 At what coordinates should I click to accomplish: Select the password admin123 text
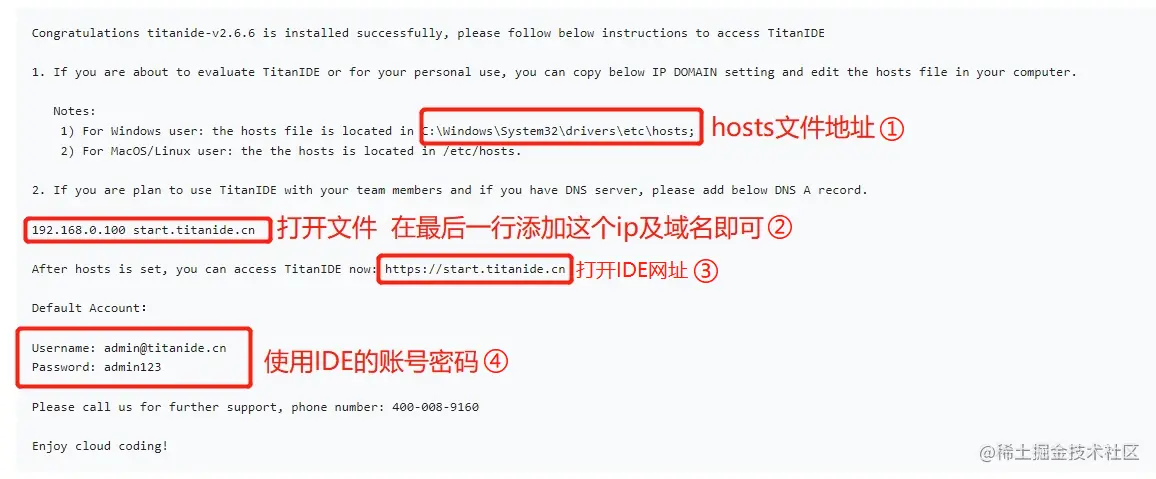pos(133,366)
